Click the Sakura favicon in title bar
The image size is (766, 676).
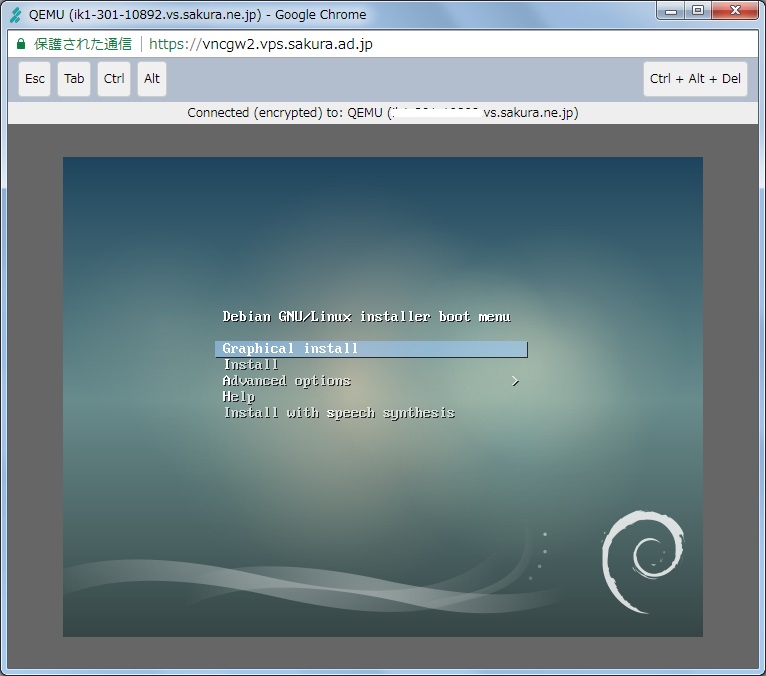click(16, 15)
